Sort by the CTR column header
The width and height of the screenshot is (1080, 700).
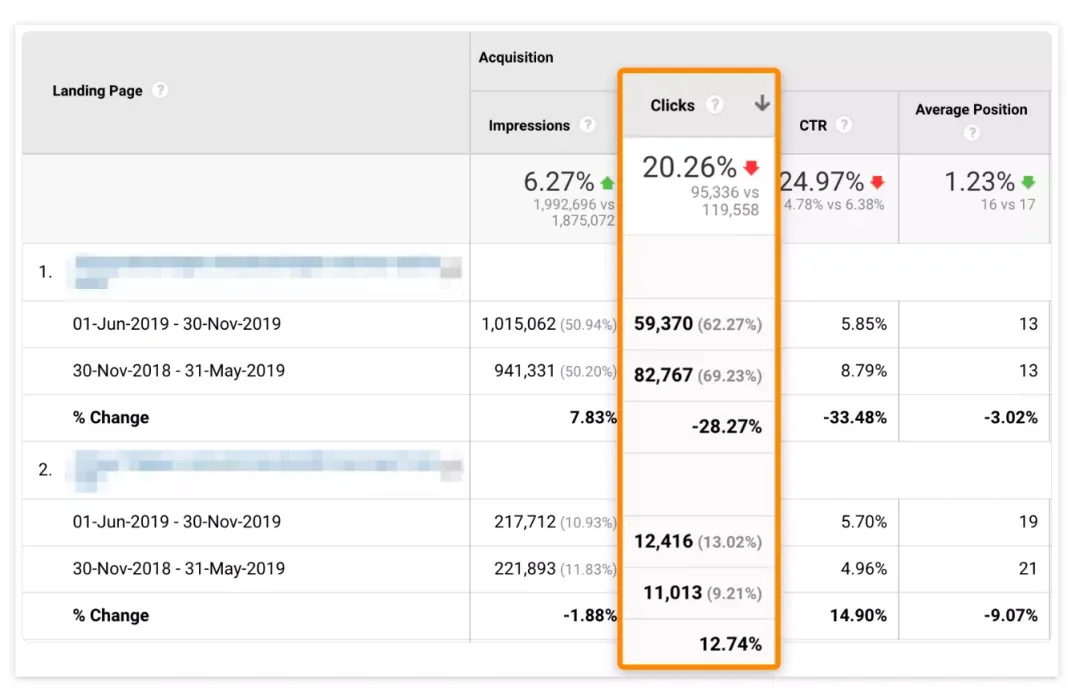(813, 125)
